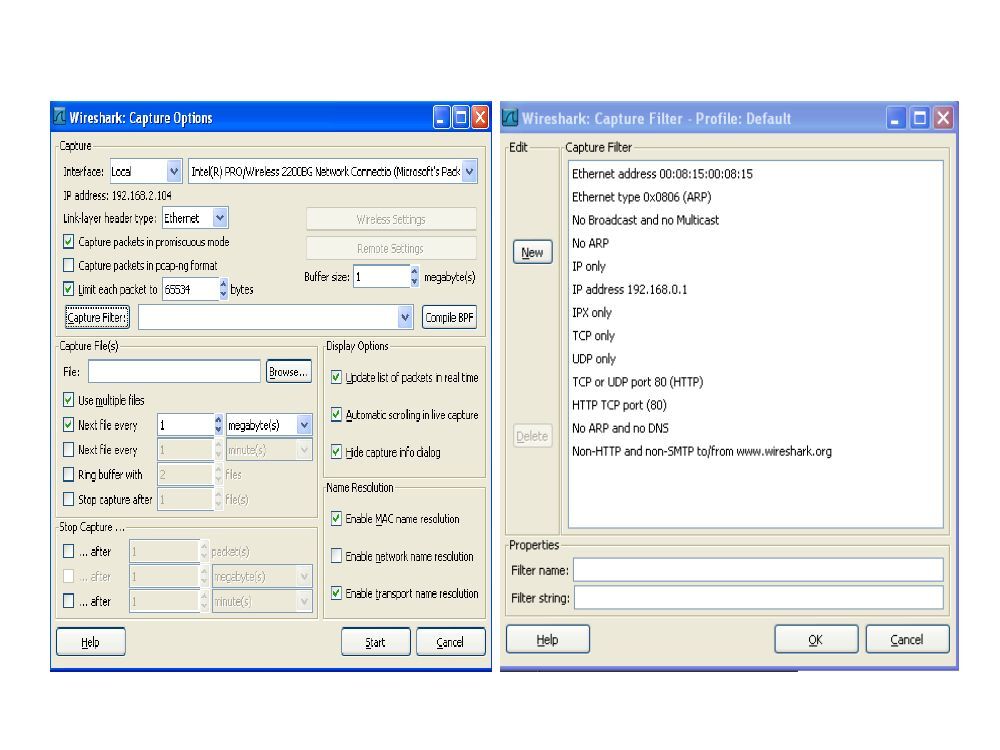The image size is (1000, 750).
Task: Open the Capture Filter combo box arrow
Action: (405, 317)
